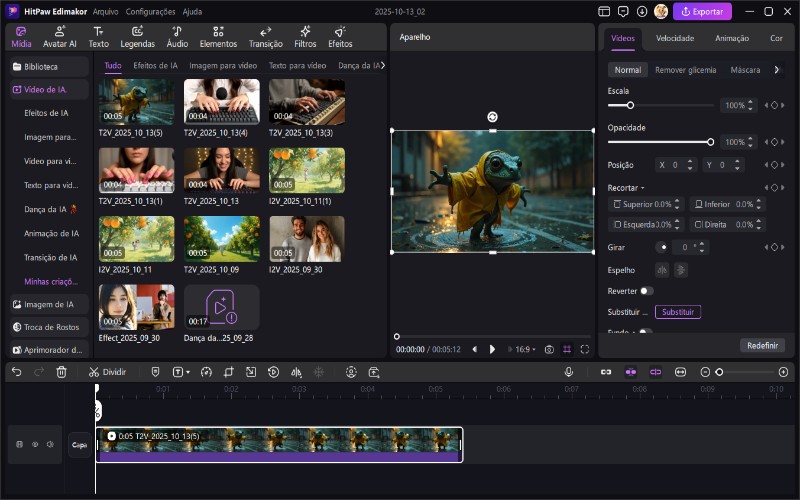Open Troca de Rostos in sidebar
This screenshot has width=800, height=500.
[49, 327]
